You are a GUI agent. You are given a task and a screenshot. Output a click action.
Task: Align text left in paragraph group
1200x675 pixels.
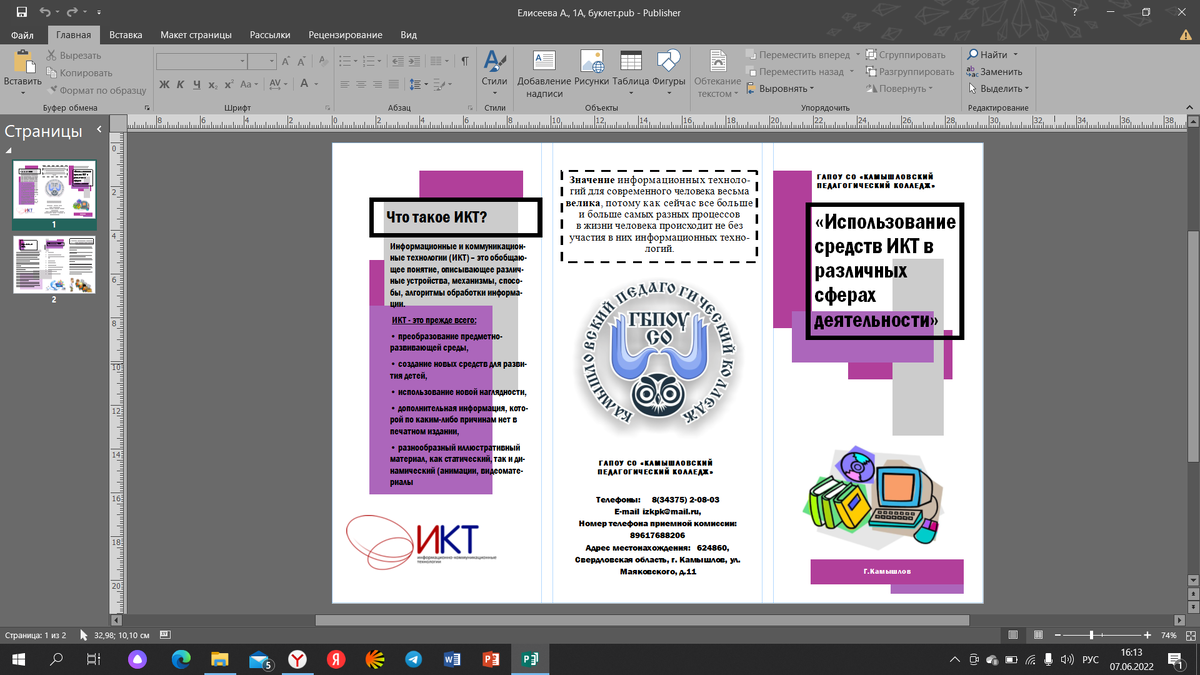[x=345, y=85]
